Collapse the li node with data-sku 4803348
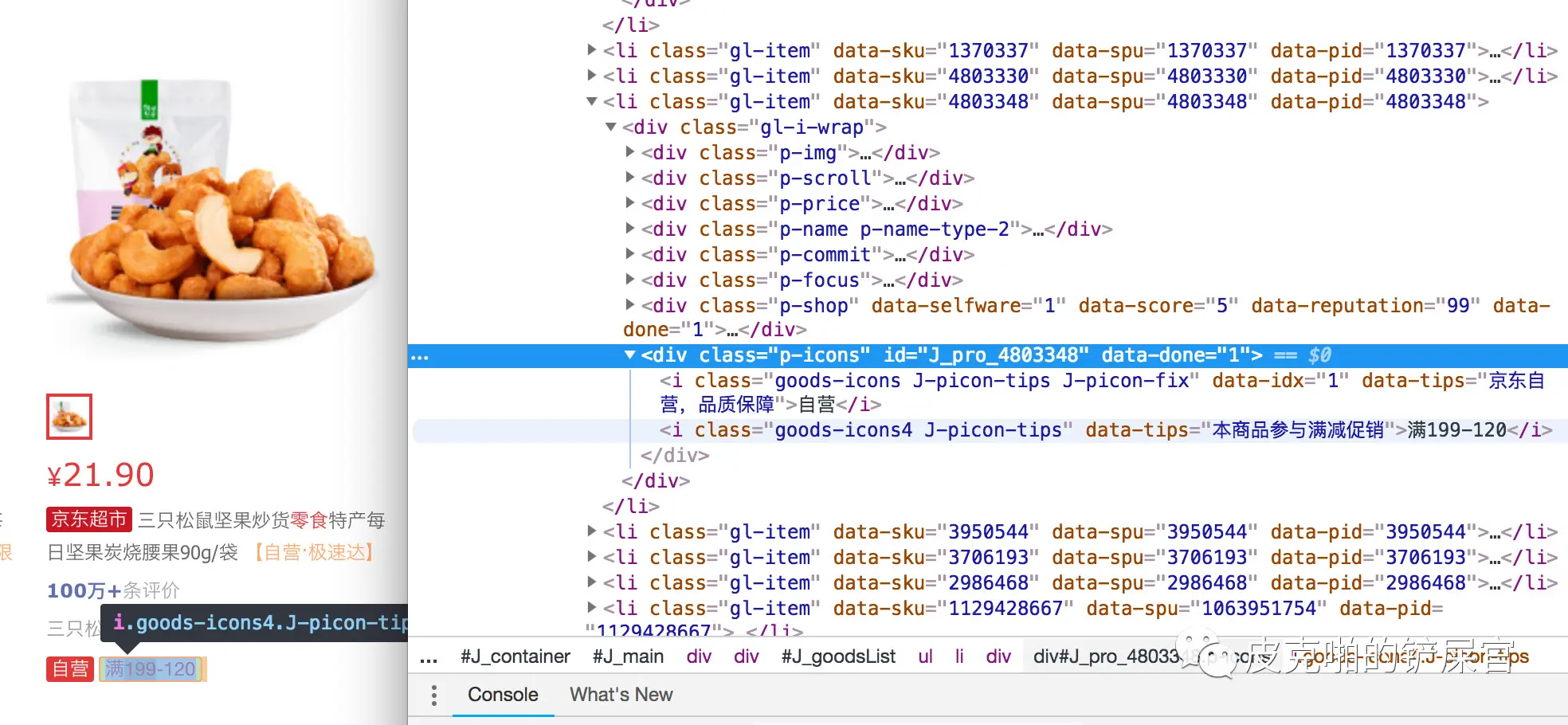Image resolution: width=1568 pixels, height=725 pixels. [x=592, y=101]
